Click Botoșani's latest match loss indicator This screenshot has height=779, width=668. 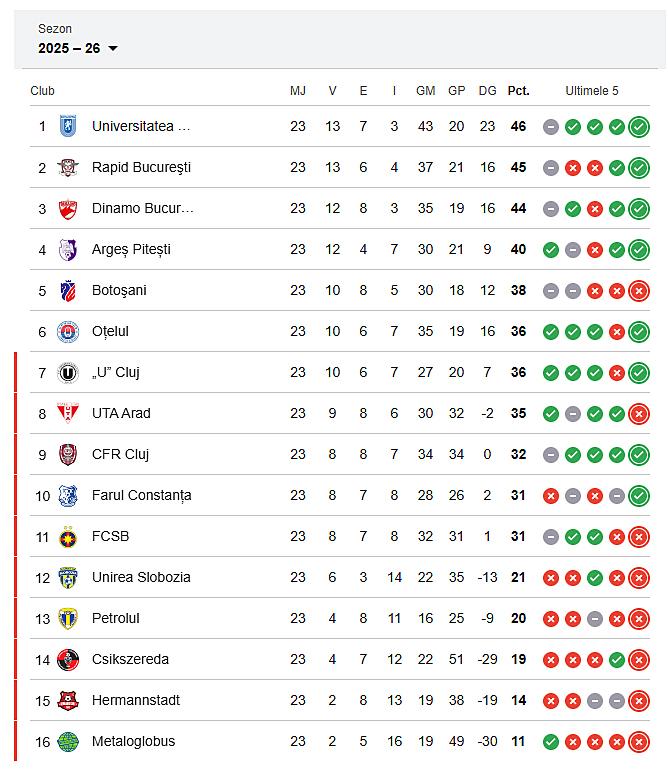pyautogui.click(x=639, y=290)
